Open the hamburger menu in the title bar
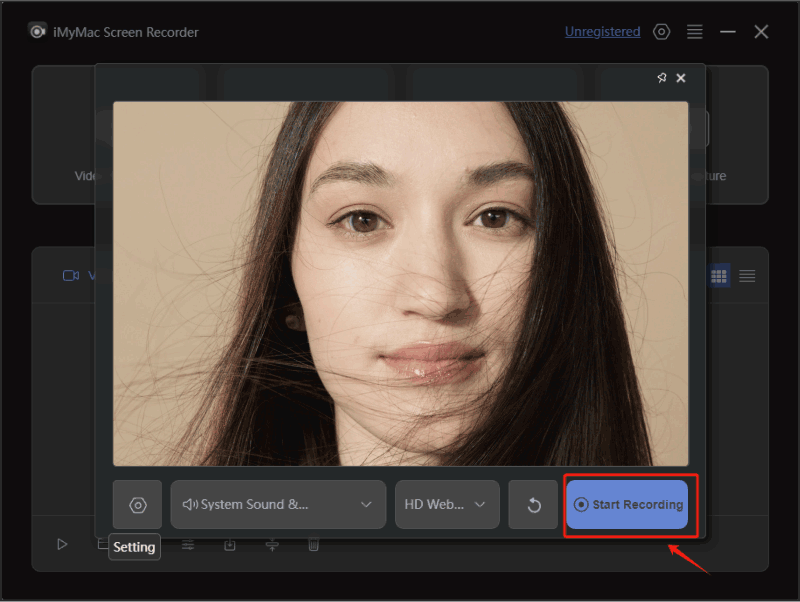 tap(695, 31)
